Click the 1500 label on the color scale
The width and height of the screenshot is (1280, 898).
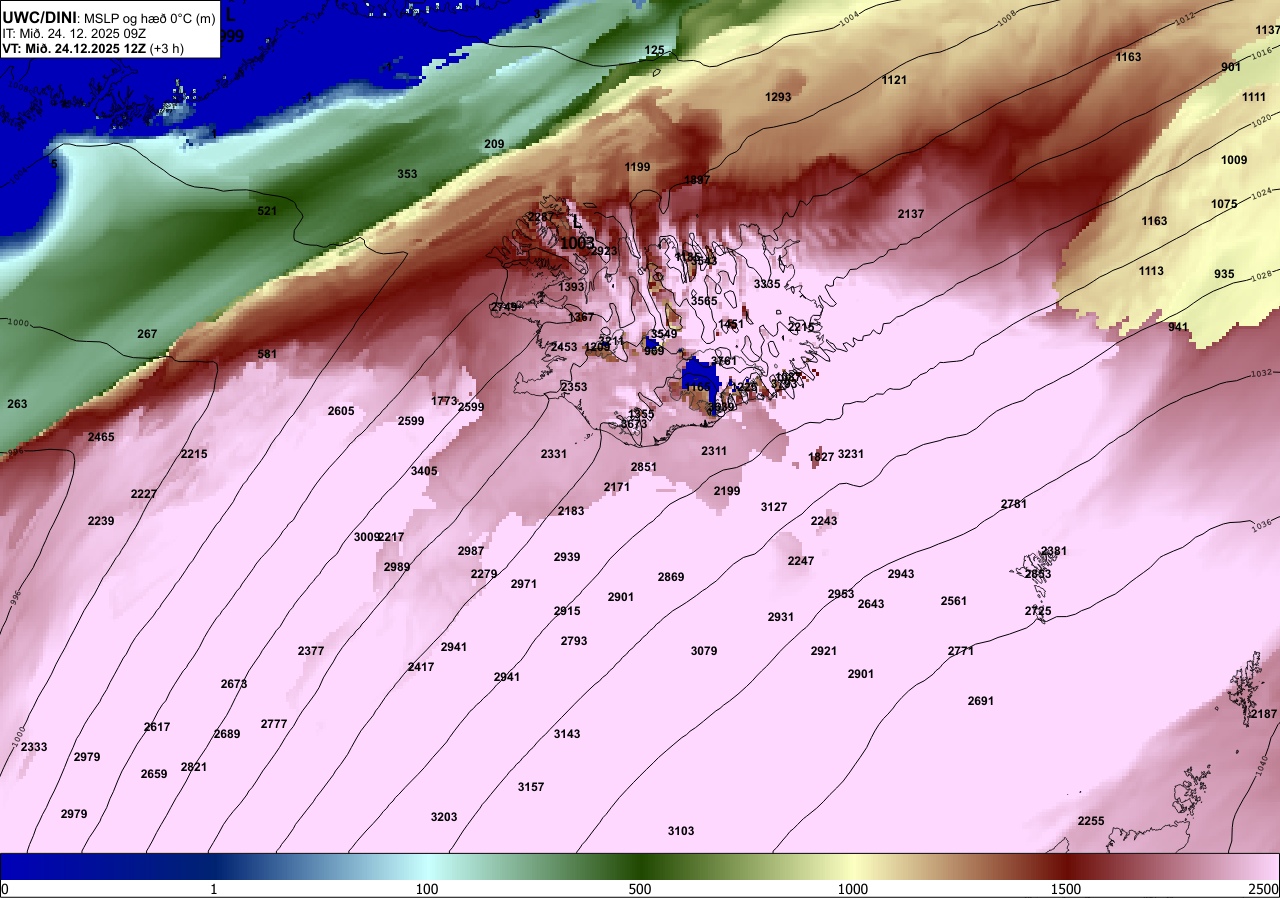pyautogui.click(x=1066, y=889)
